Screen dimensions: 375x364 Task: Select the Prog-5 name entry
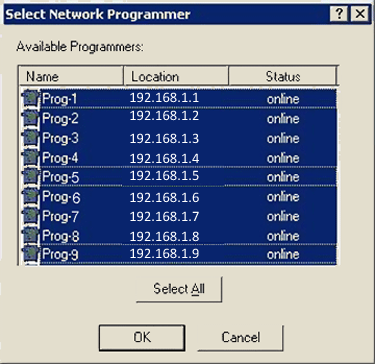pyautogui.click(x=61, y=177)
